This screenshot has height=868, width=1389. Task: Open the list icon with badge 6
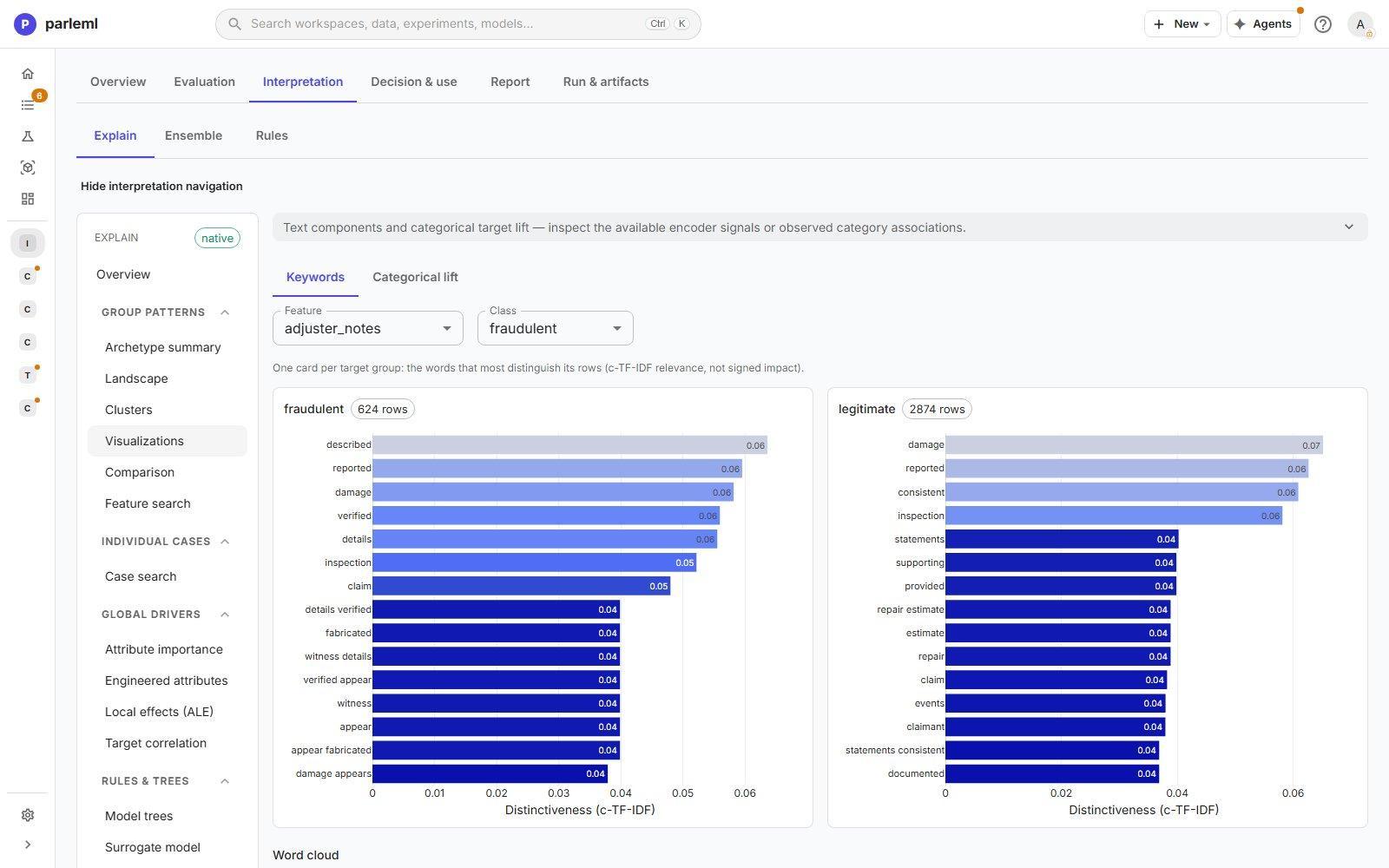(28, 105)
